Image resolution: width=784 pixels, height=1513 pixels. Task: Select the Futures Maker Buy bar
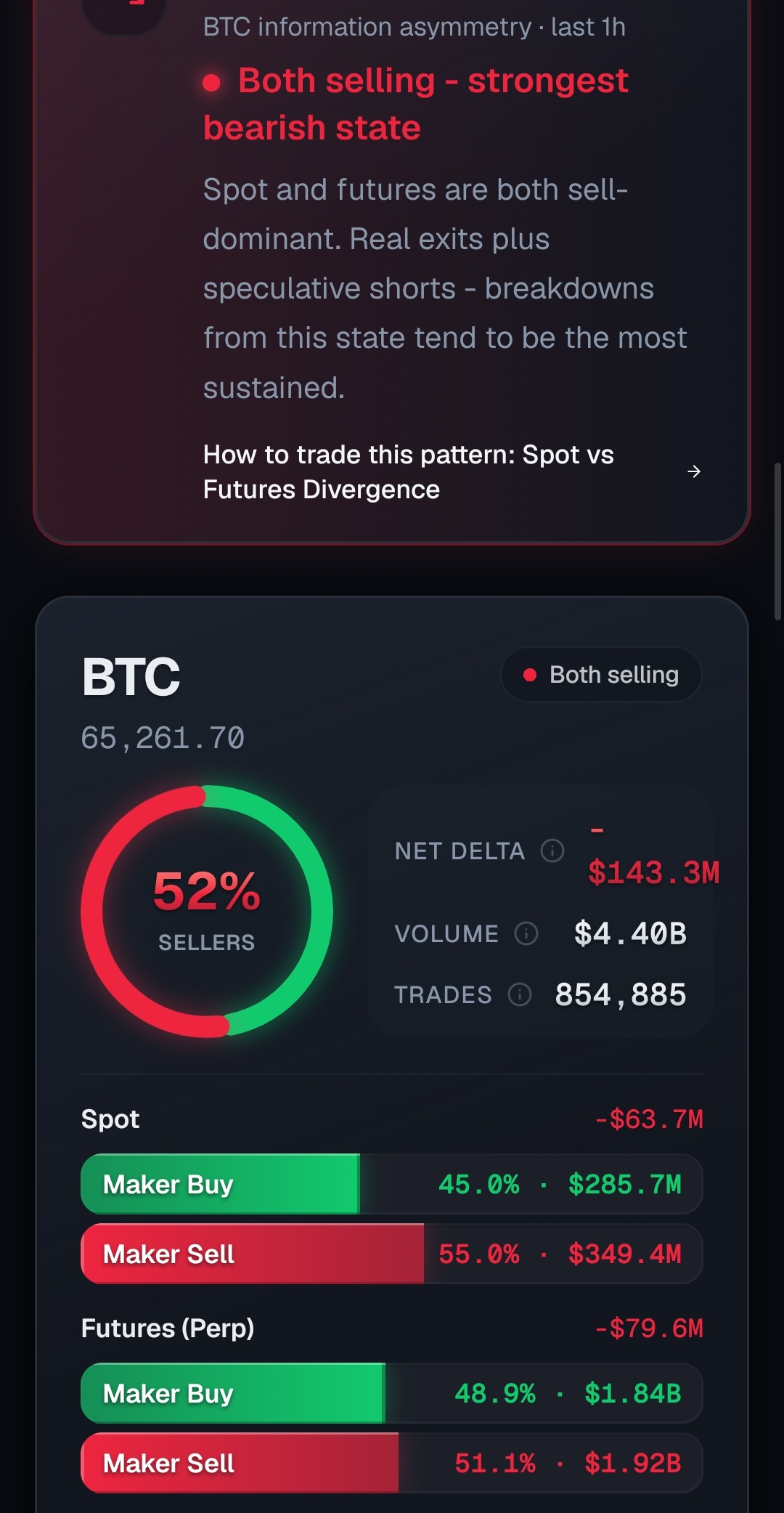tap(392, 1393)
